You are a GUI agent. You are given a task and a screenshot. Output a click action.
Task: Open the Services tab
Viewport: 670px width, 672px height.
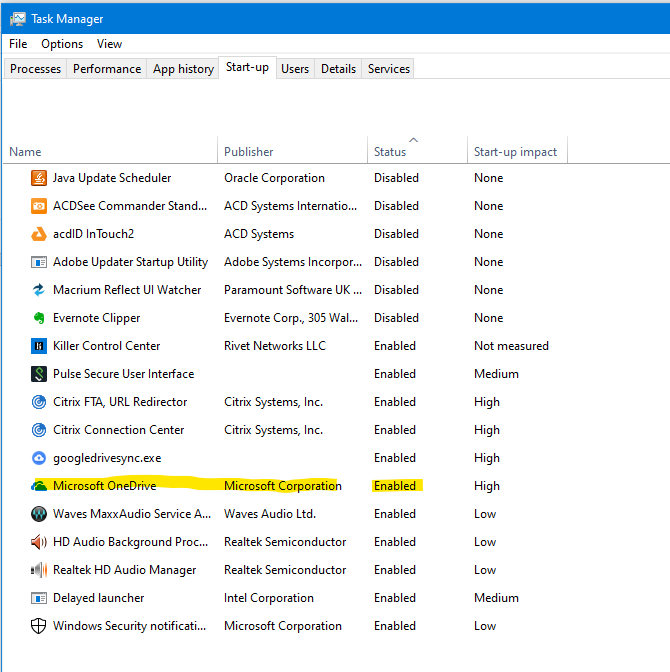pyautogui.click(x=389, y=69)
